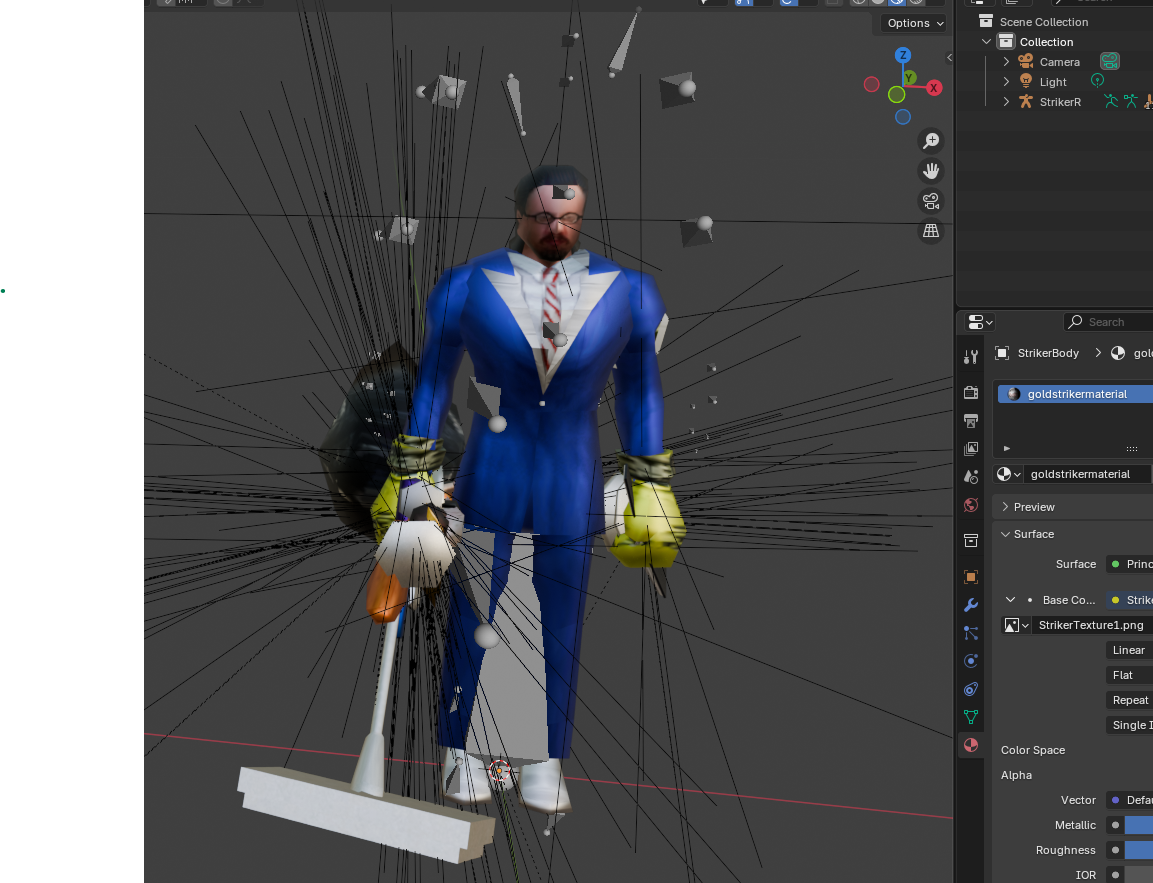Screen dimensions: 1153x883
Task: Open the Output properties tab
Action: (x=971, y=421)
